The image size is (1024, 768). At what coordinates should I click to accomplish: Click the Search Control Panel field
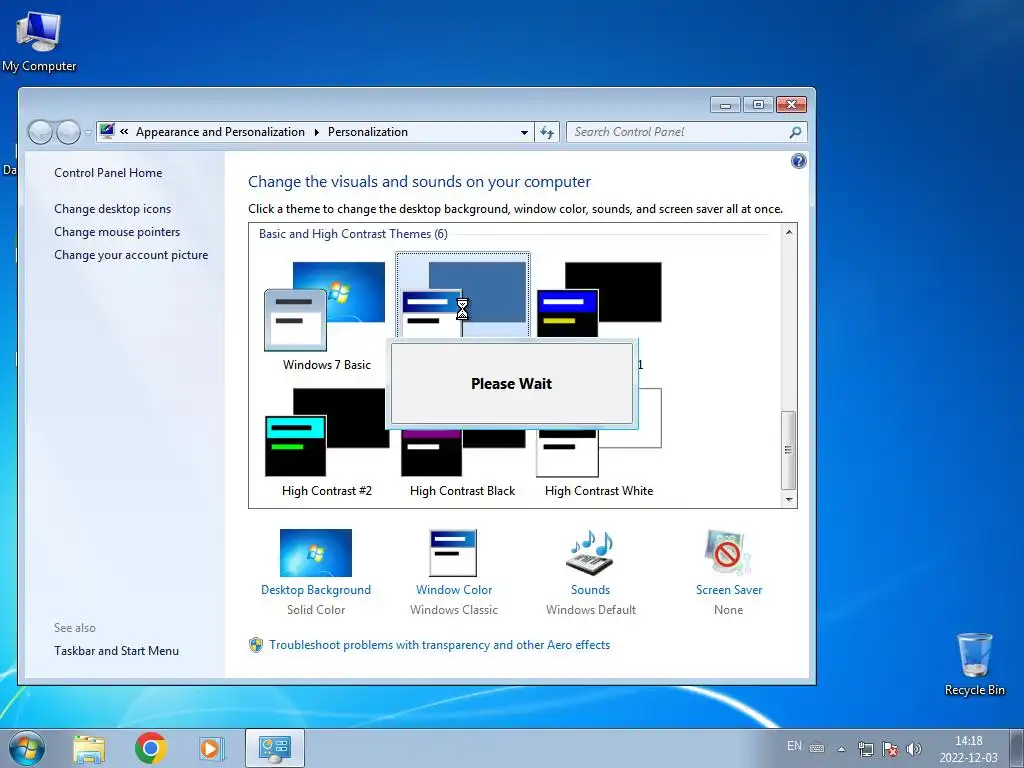(x=686, y=133)
